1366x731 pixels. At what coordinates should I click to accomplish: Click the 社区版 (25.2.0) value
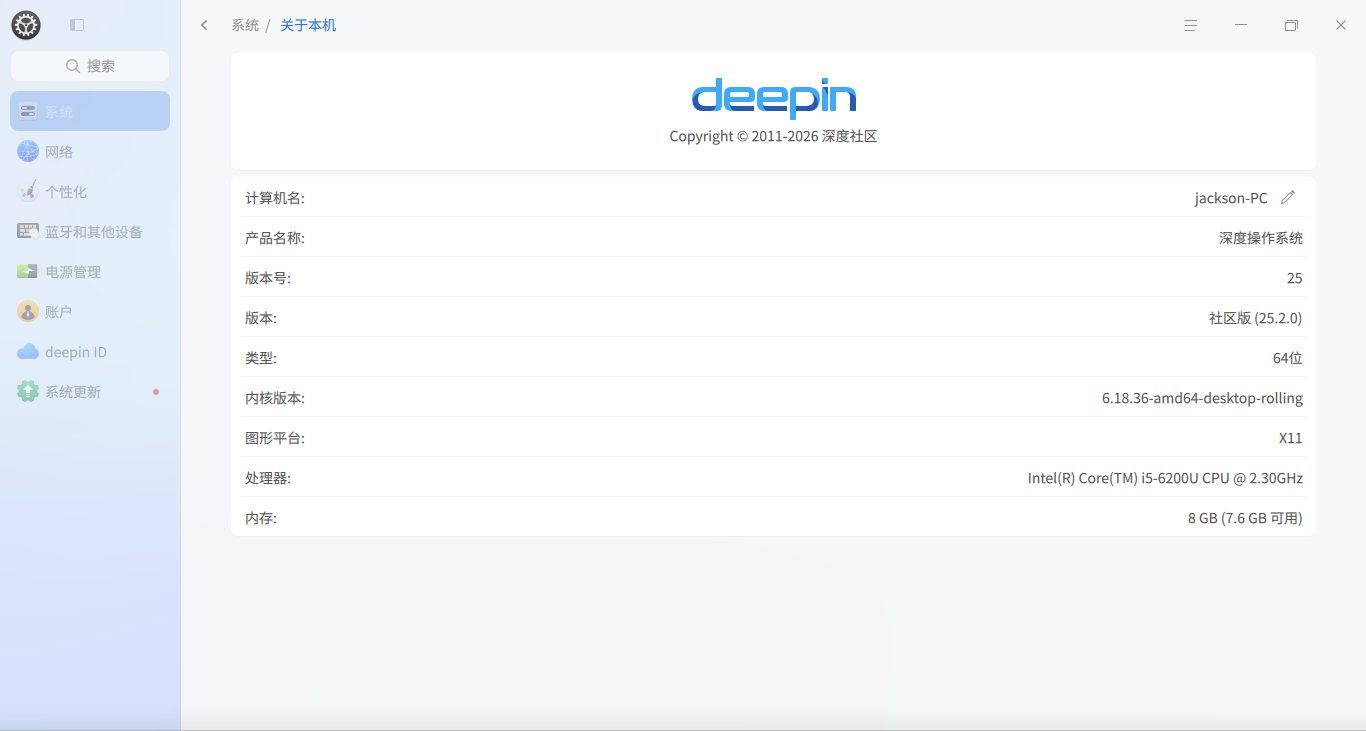pos(1256,318)
